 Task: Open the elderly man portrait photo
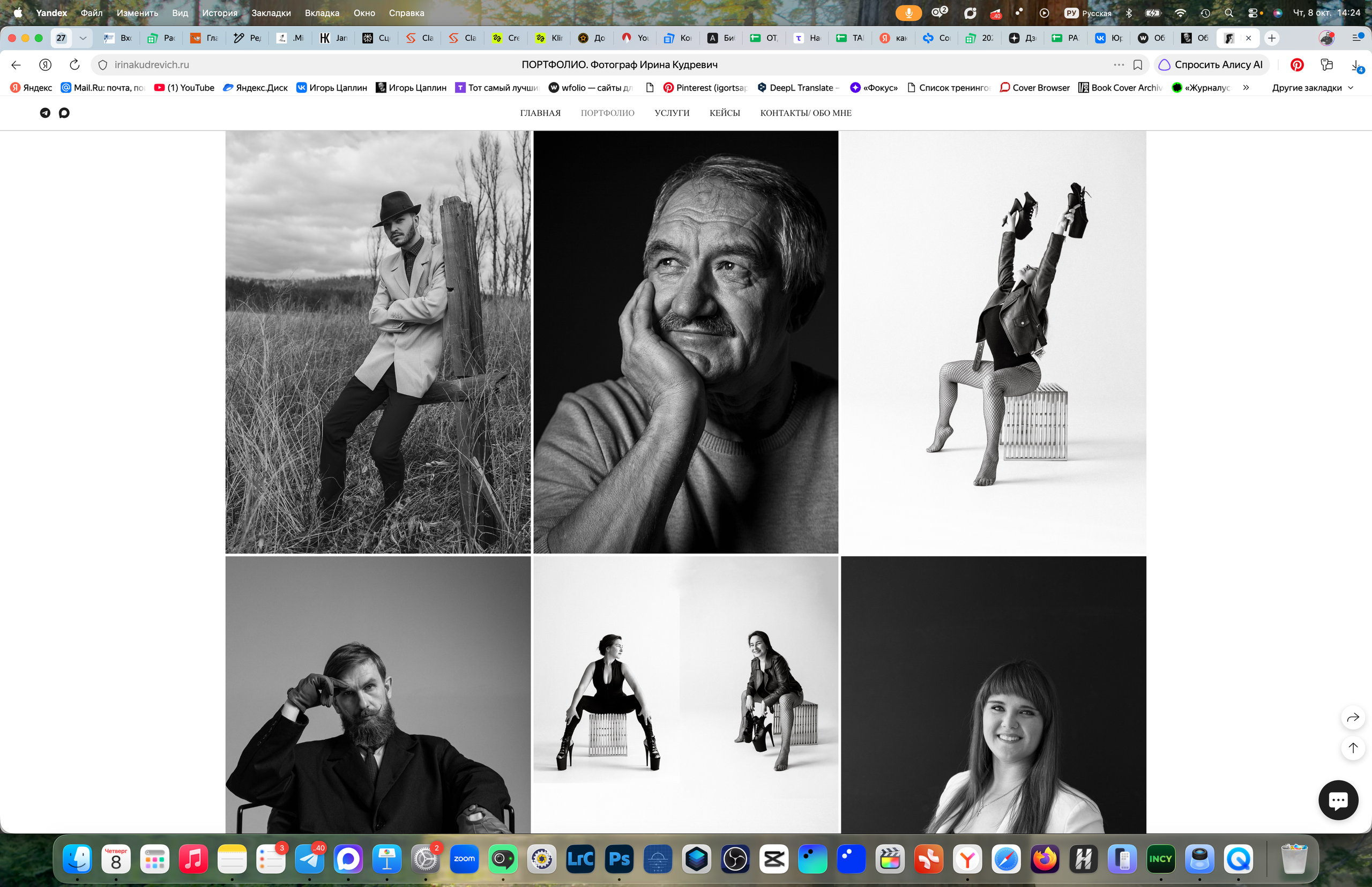tap(685, 342)
